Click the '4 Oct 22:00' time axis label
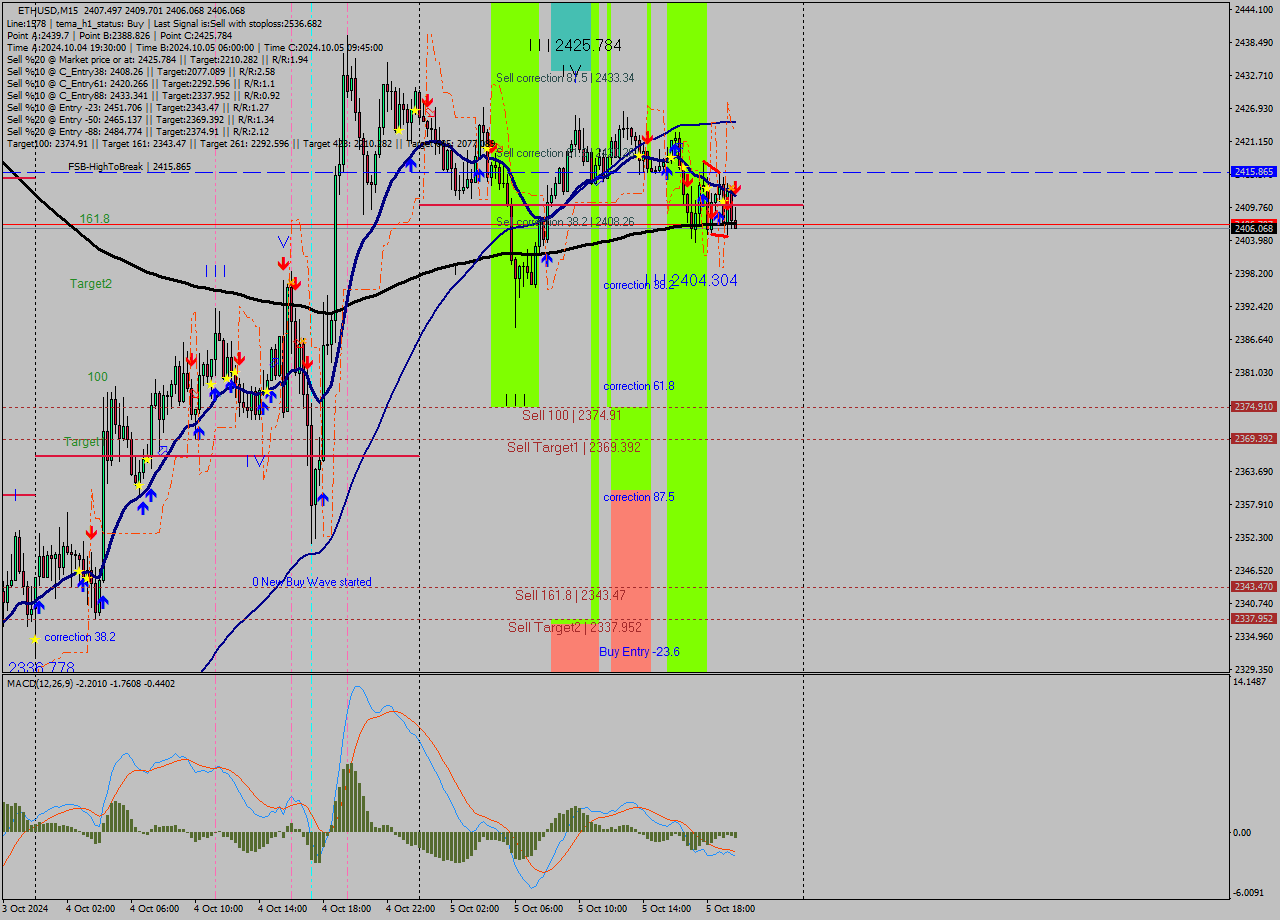 410,909
